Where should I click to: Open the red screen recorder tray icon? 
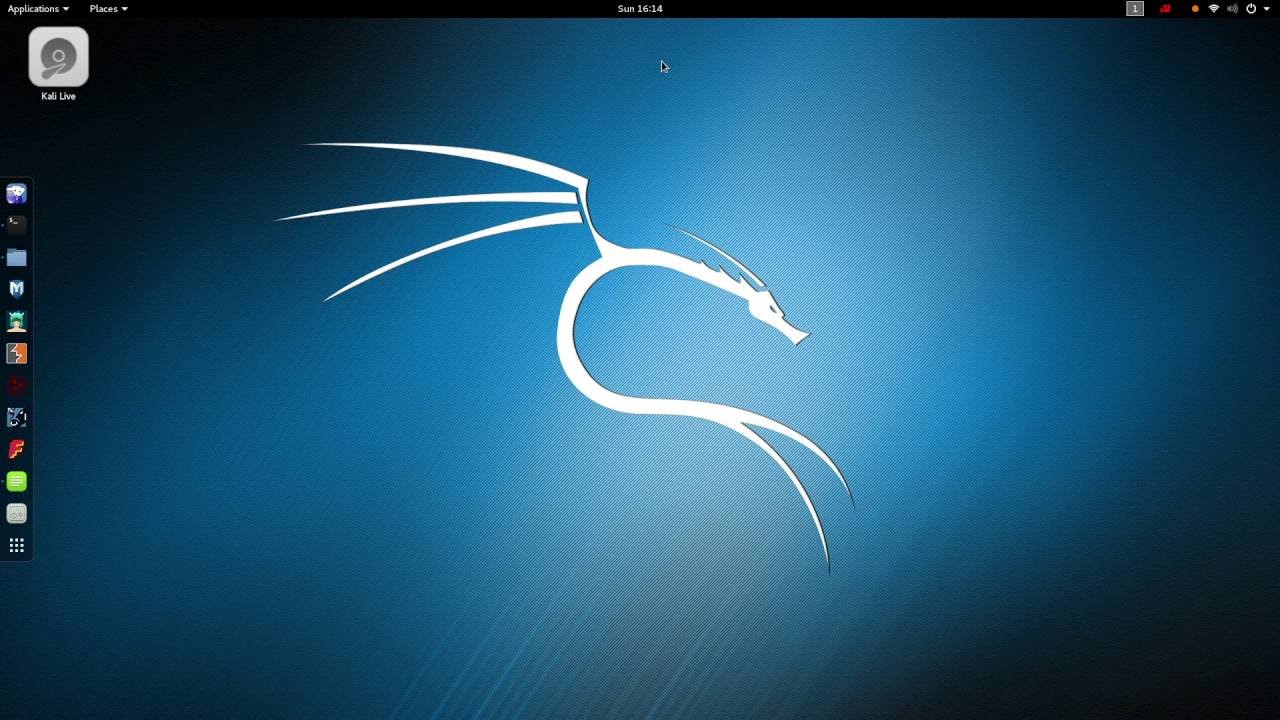(1165, 8)
